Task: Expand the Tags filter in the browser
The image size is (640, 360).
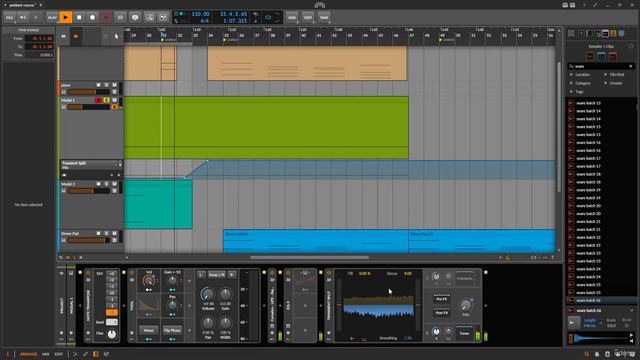Action: coord(579,92)
